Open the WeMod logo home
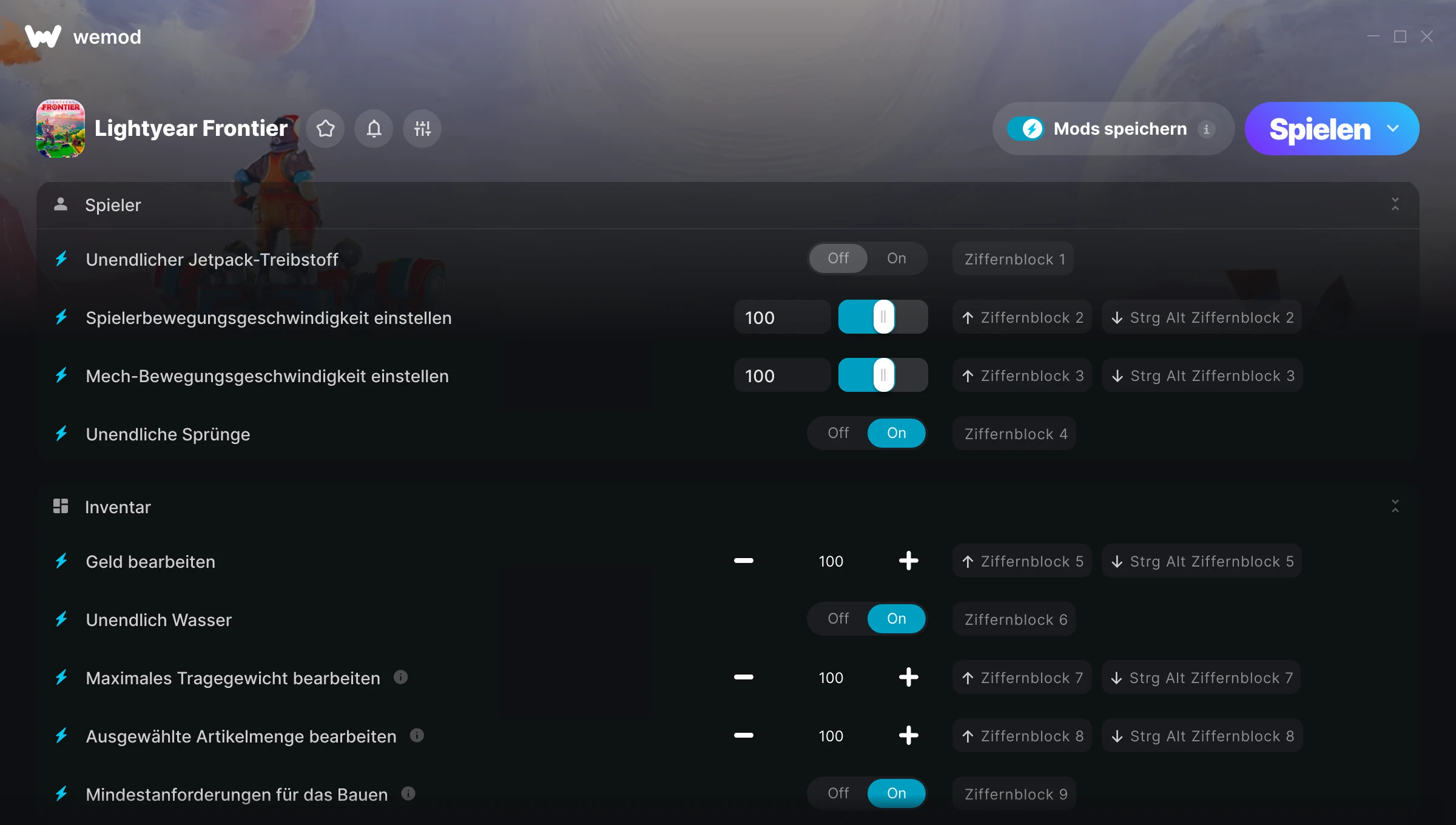 pos(42,36)
